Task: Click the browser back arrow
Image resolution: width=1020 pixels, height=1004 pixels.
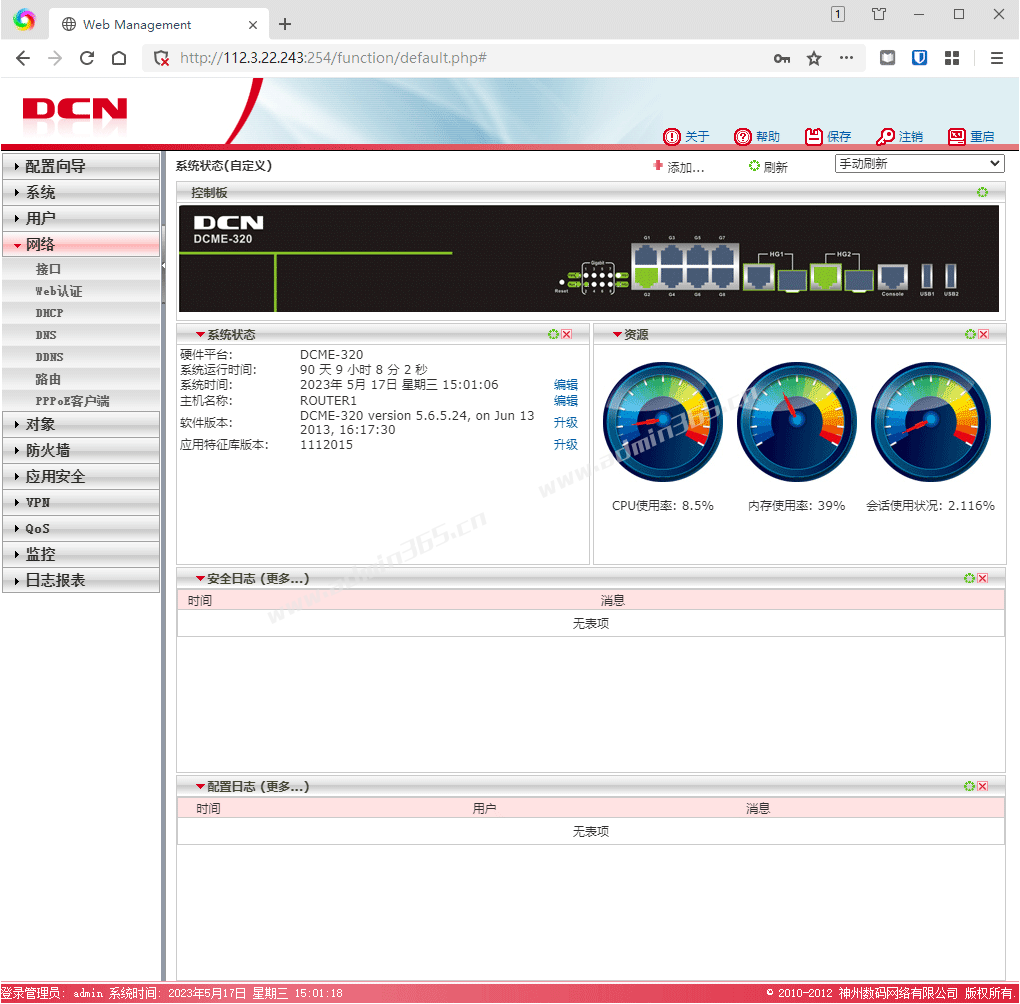Action: 23,58
